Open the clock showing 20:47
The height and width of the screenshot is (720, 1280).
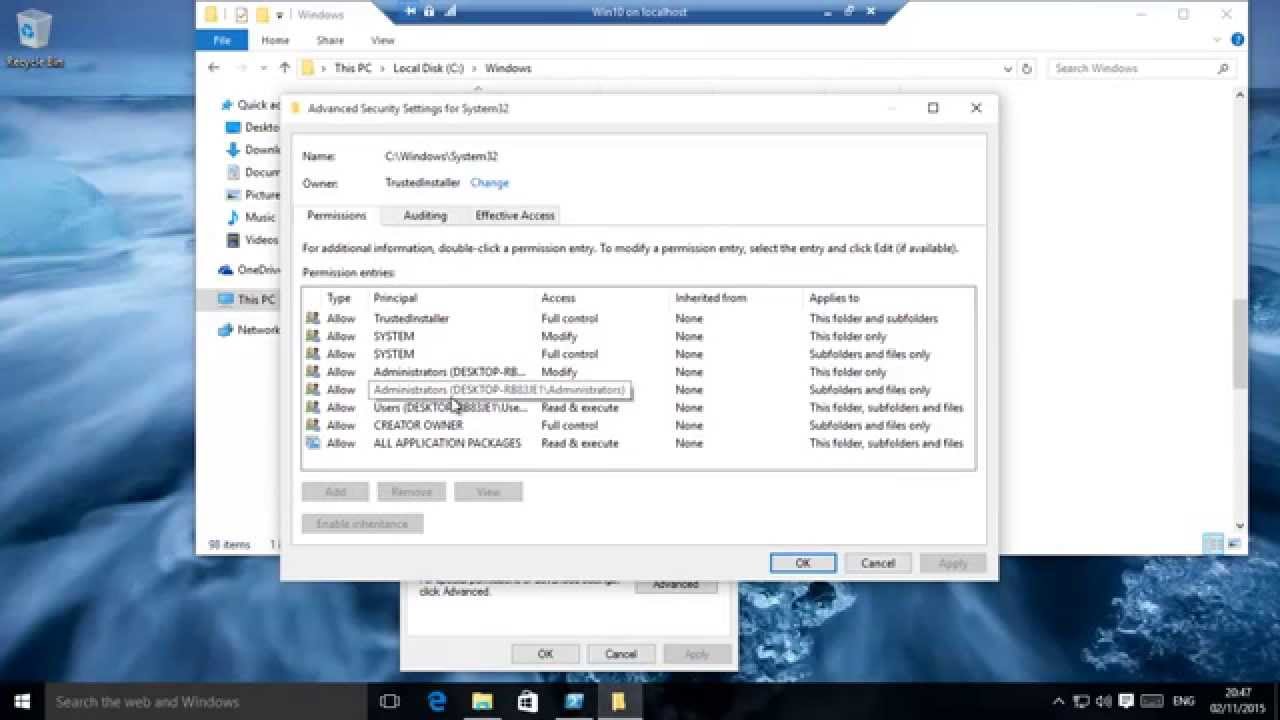tap(1240, 701)
